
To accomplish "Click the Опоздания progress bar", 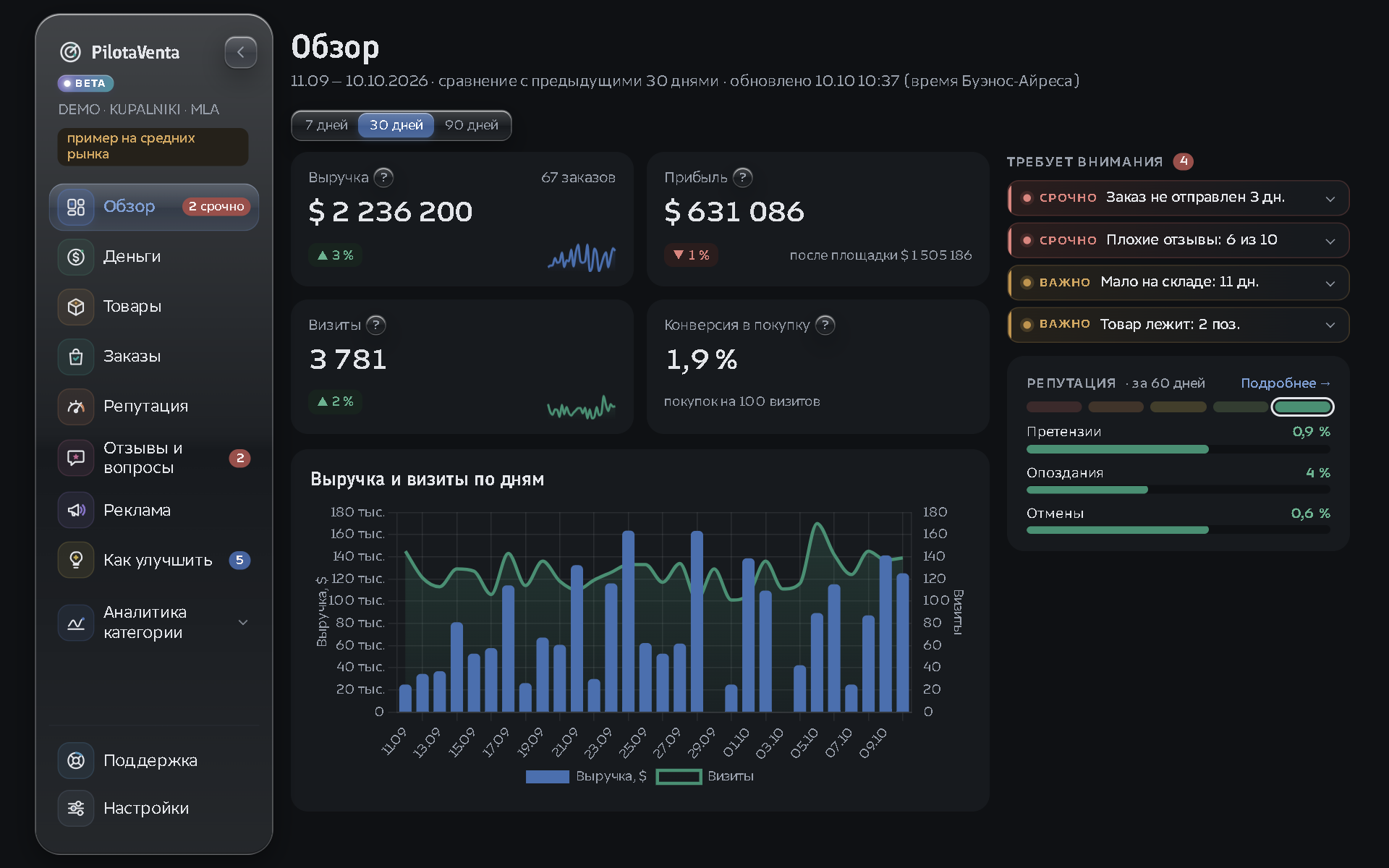I will pyautogui.click(x=1178, y=490).
